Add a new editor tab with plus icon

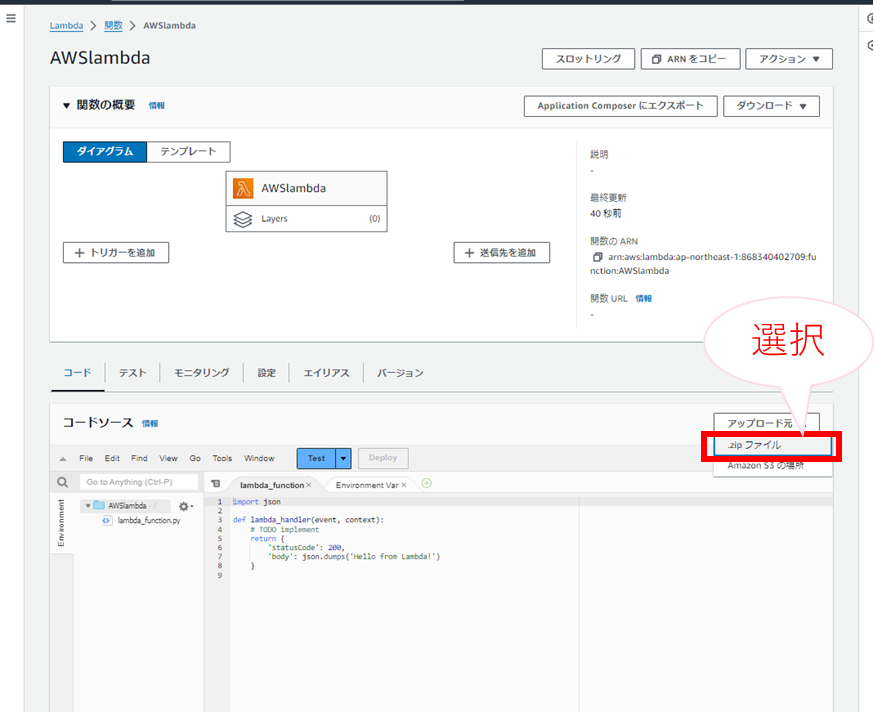427,483
